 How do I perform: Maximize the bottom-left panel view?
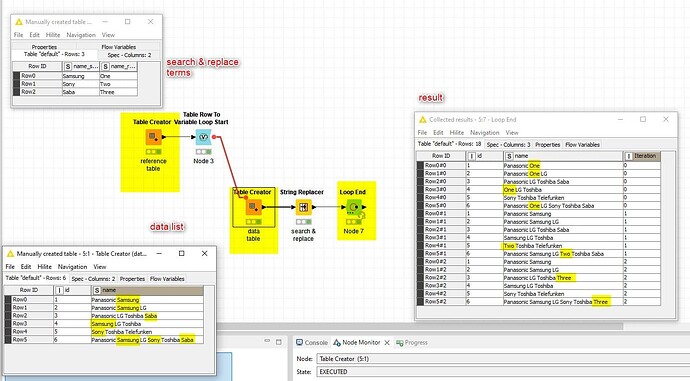pyautogui.click(x=279, y=341)
